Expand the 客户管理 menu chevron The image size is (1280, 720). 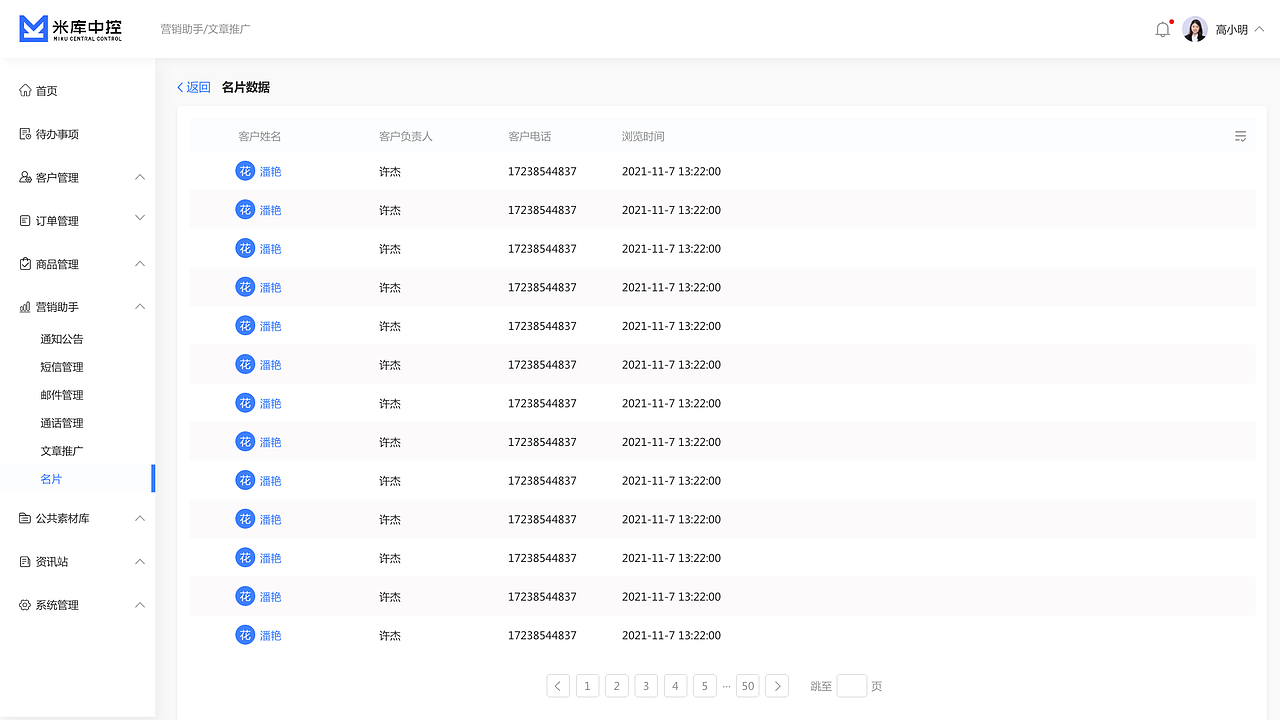(x=140, y=177)
